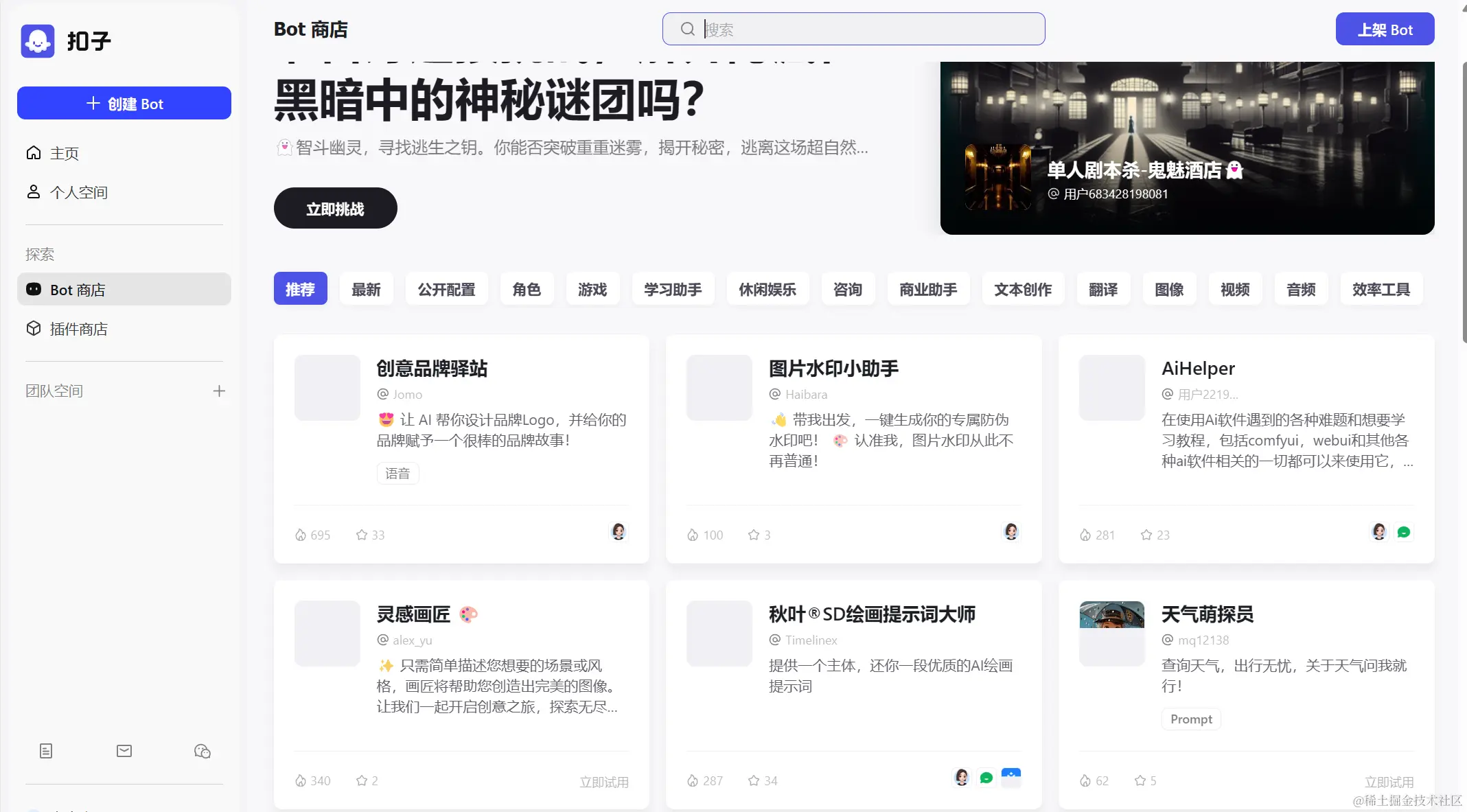
Task: Click the search magnifier icon
Action: (x=687, y=29)
